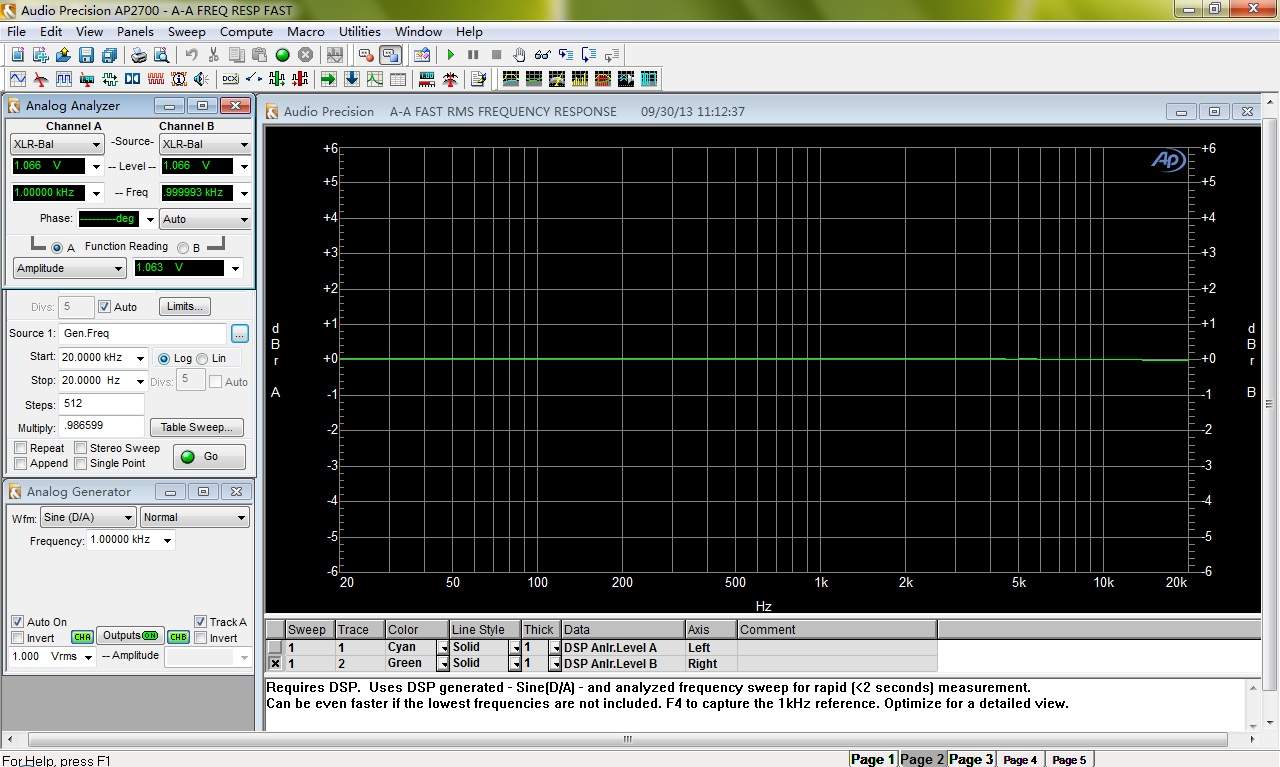The width and height of the screenshot is (1280, 767).
Task: Click the AP logo on the graph
Action: click(x=1168, y=160)
